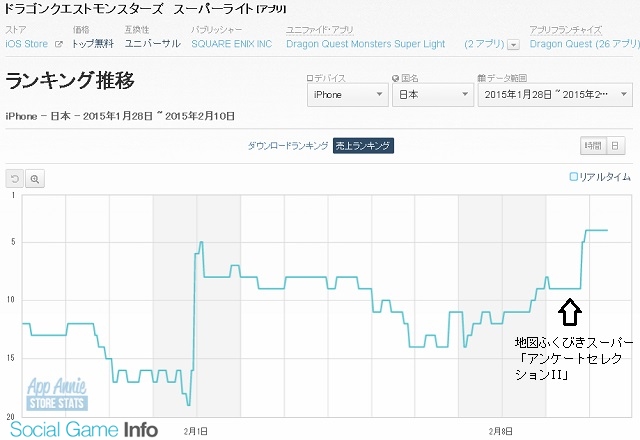Image resolution: width=640 pixels, height=440 pixels.
Task: Open the iOS Store link
Action: (x=29, y=44)
